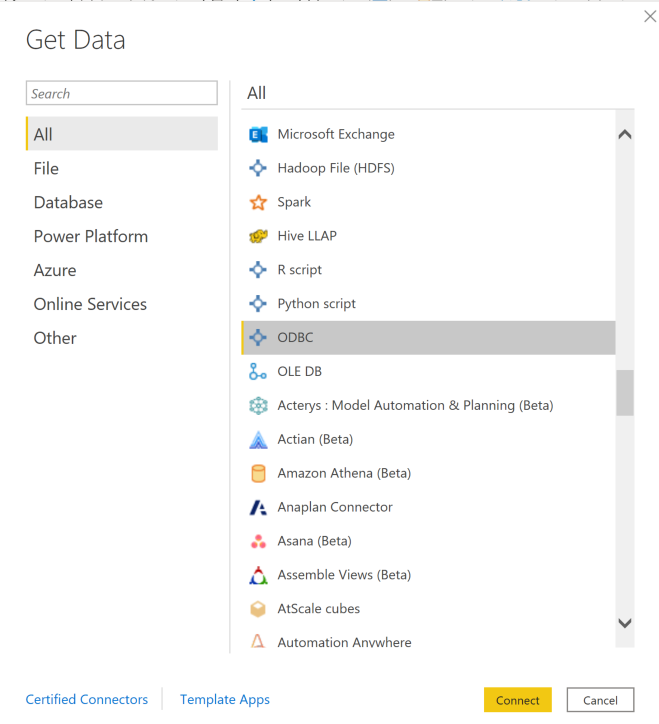659x724 pixels.
Task: Choose the Actian (Beta) label
Action: (315, 439)
